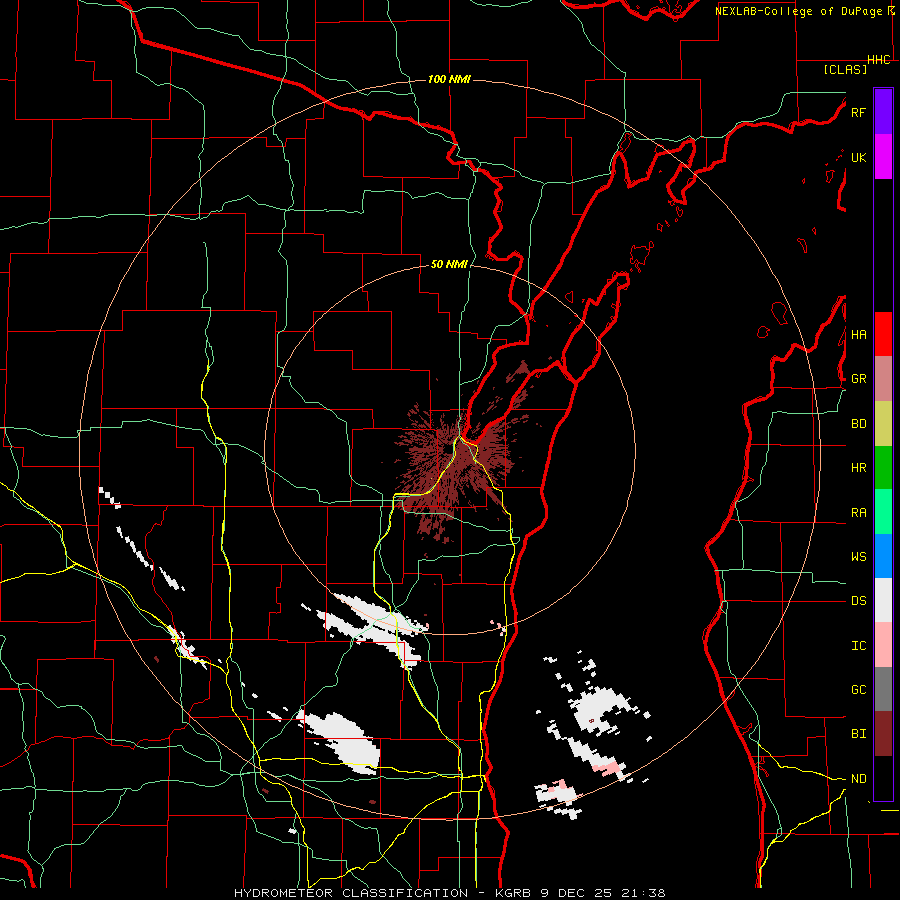The image size is (900, 900).
Task: Click the gray GC legend color swatch
Action: click(883, 689)
